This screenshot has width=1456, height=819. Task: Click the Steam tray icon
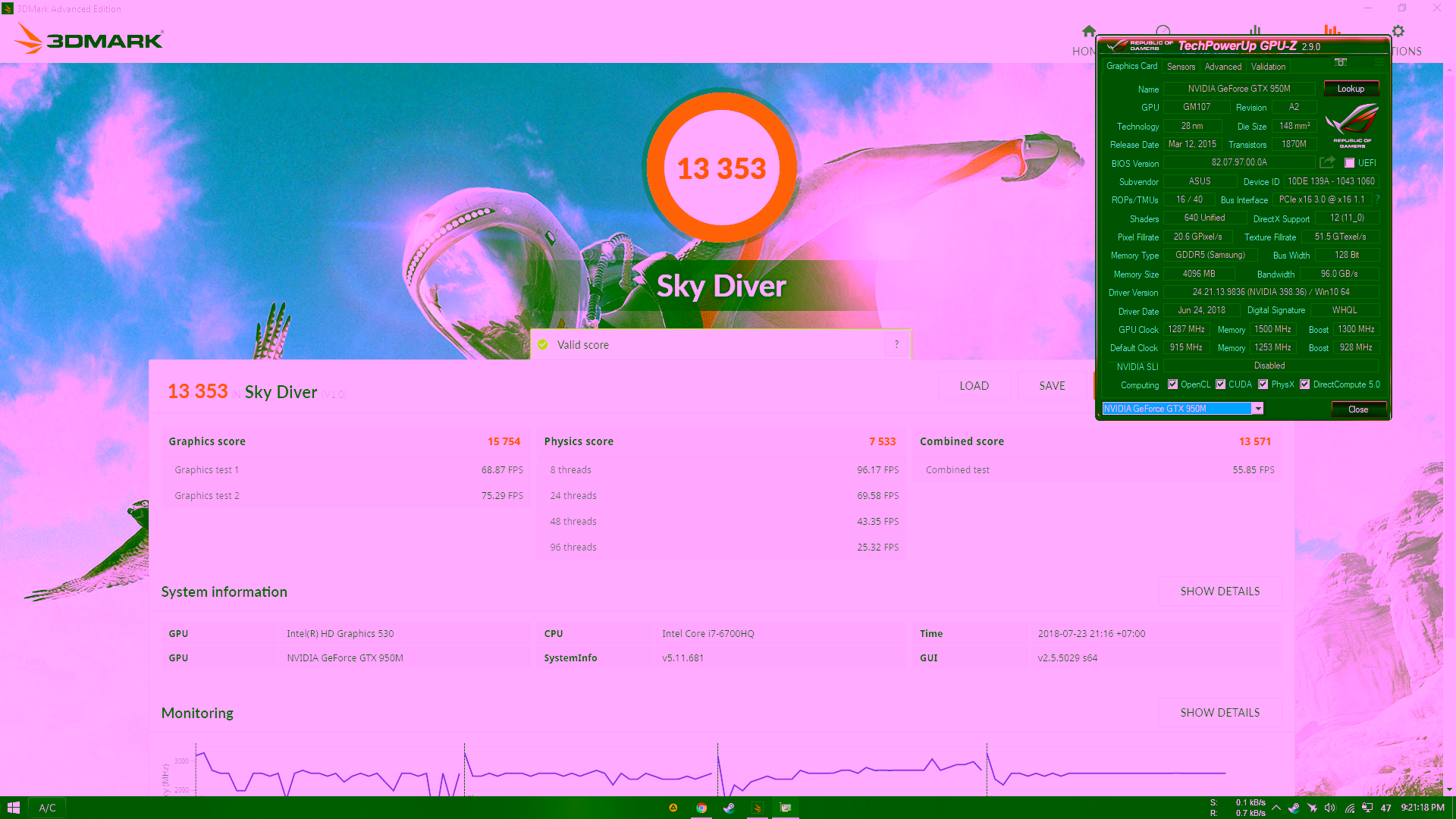[1294, 808]
